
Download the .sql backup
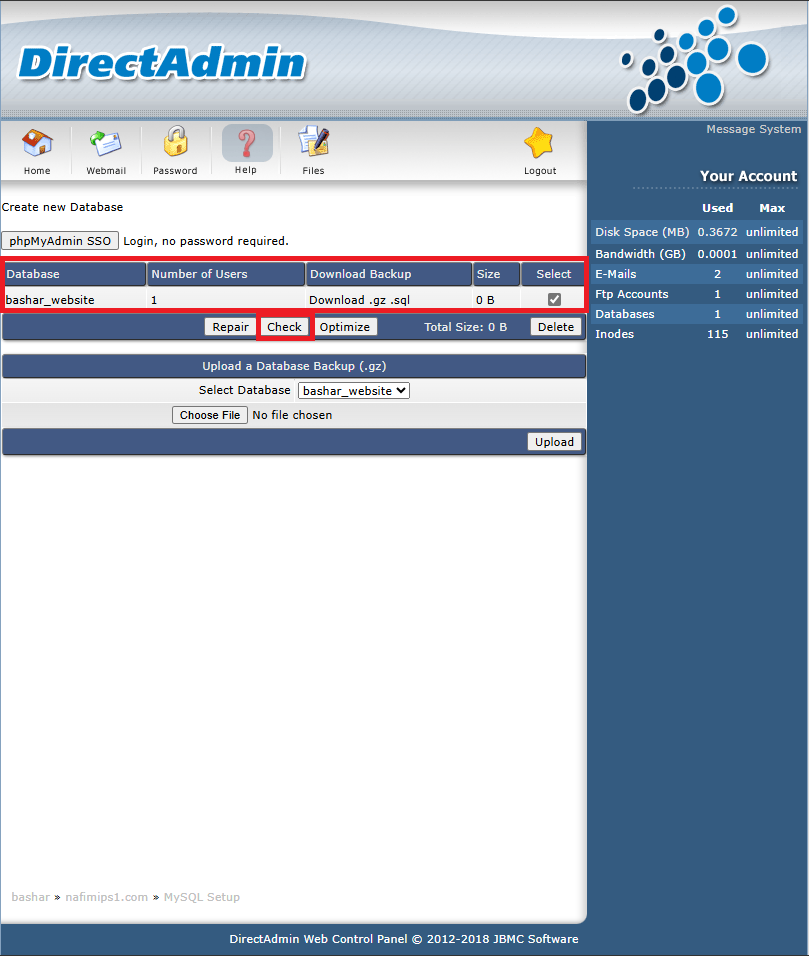400,300
